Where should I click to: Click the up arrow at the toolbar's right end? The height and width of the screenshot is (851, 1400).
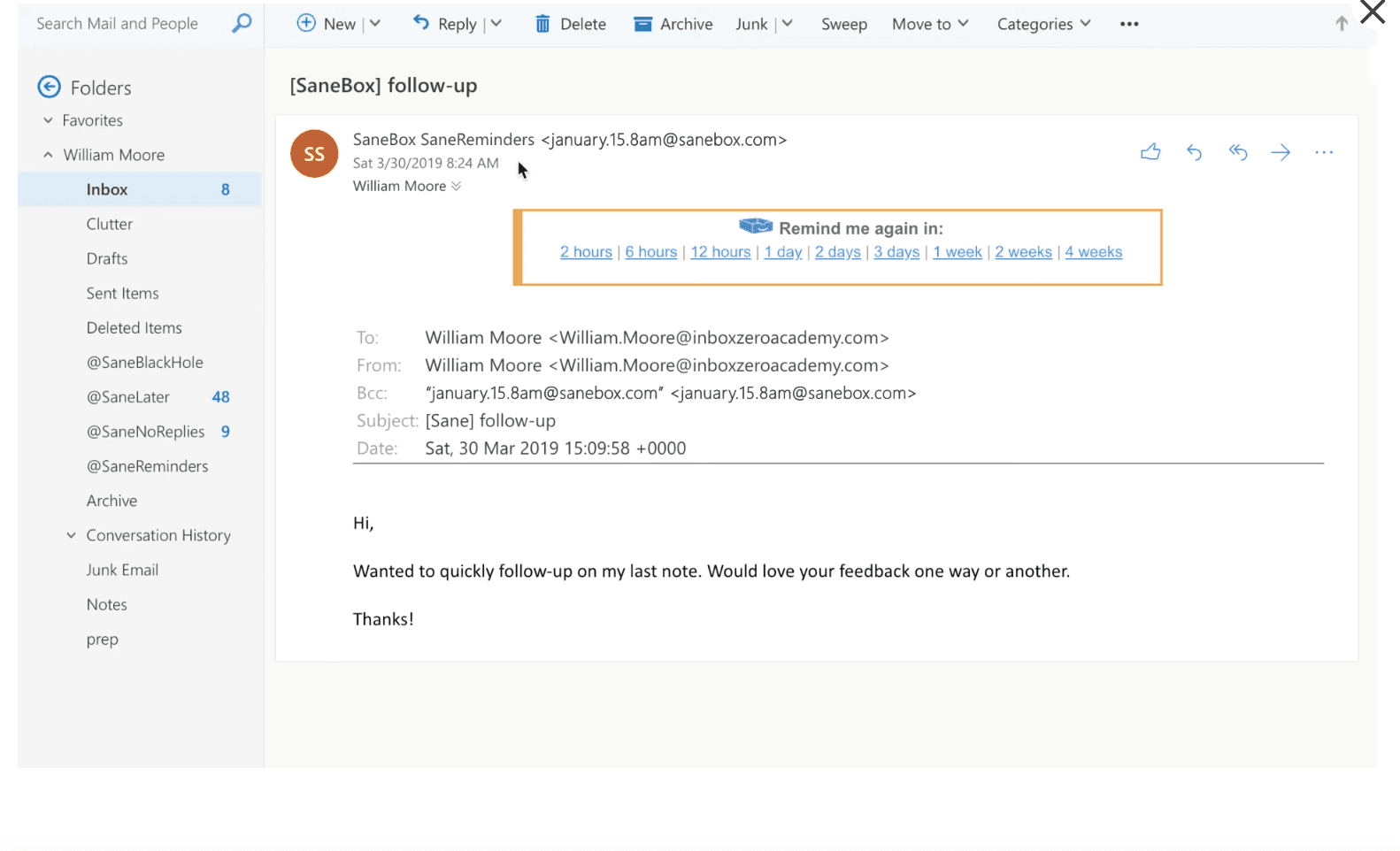[1342, 24]
